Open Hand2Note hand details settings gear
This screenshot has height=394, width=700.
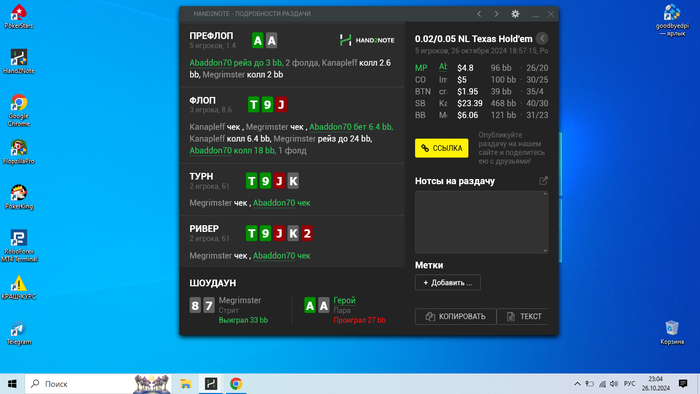coord(515,14)
